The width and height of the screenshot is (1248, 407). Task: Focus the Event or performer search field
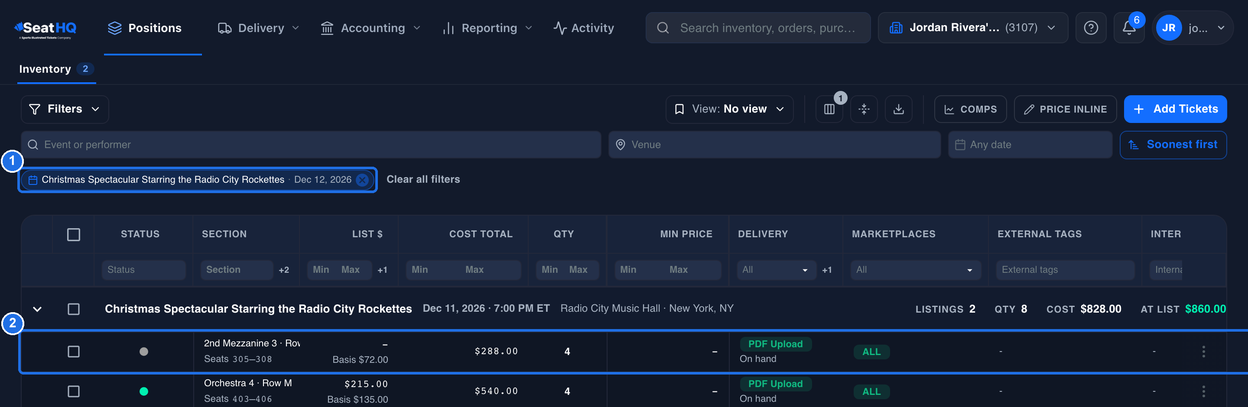(x=311, y=145)
